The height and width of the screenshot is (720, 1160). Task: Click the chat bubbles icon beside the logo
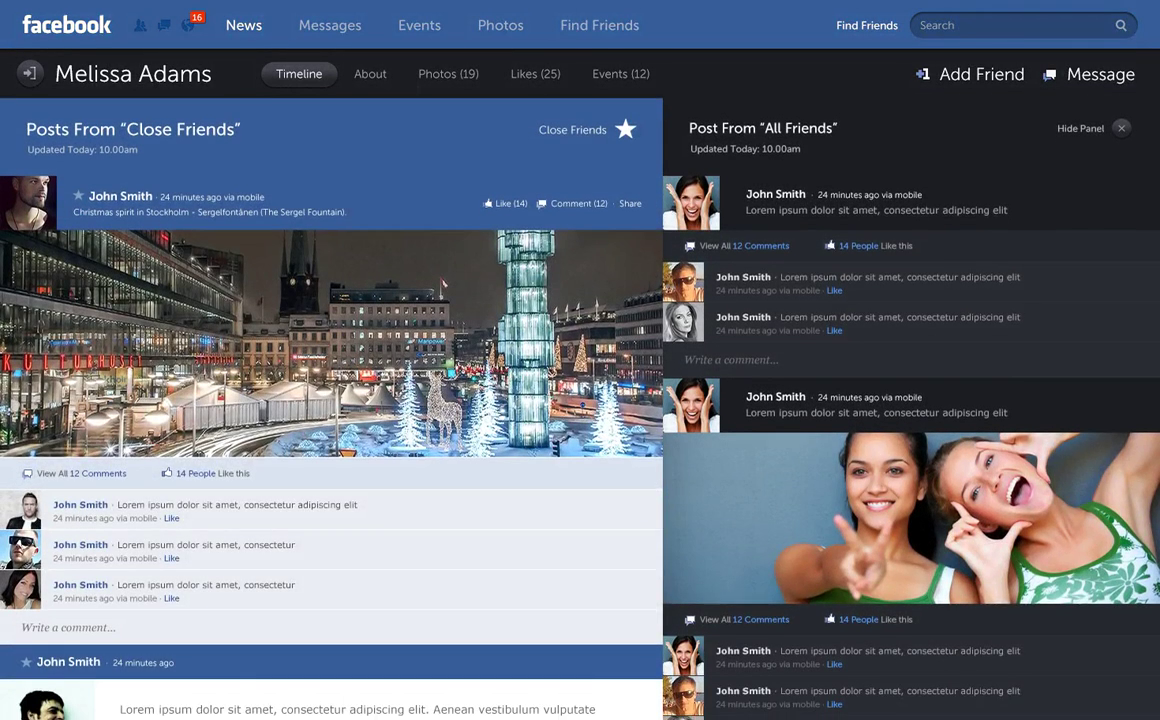click(x=163, y=25)
